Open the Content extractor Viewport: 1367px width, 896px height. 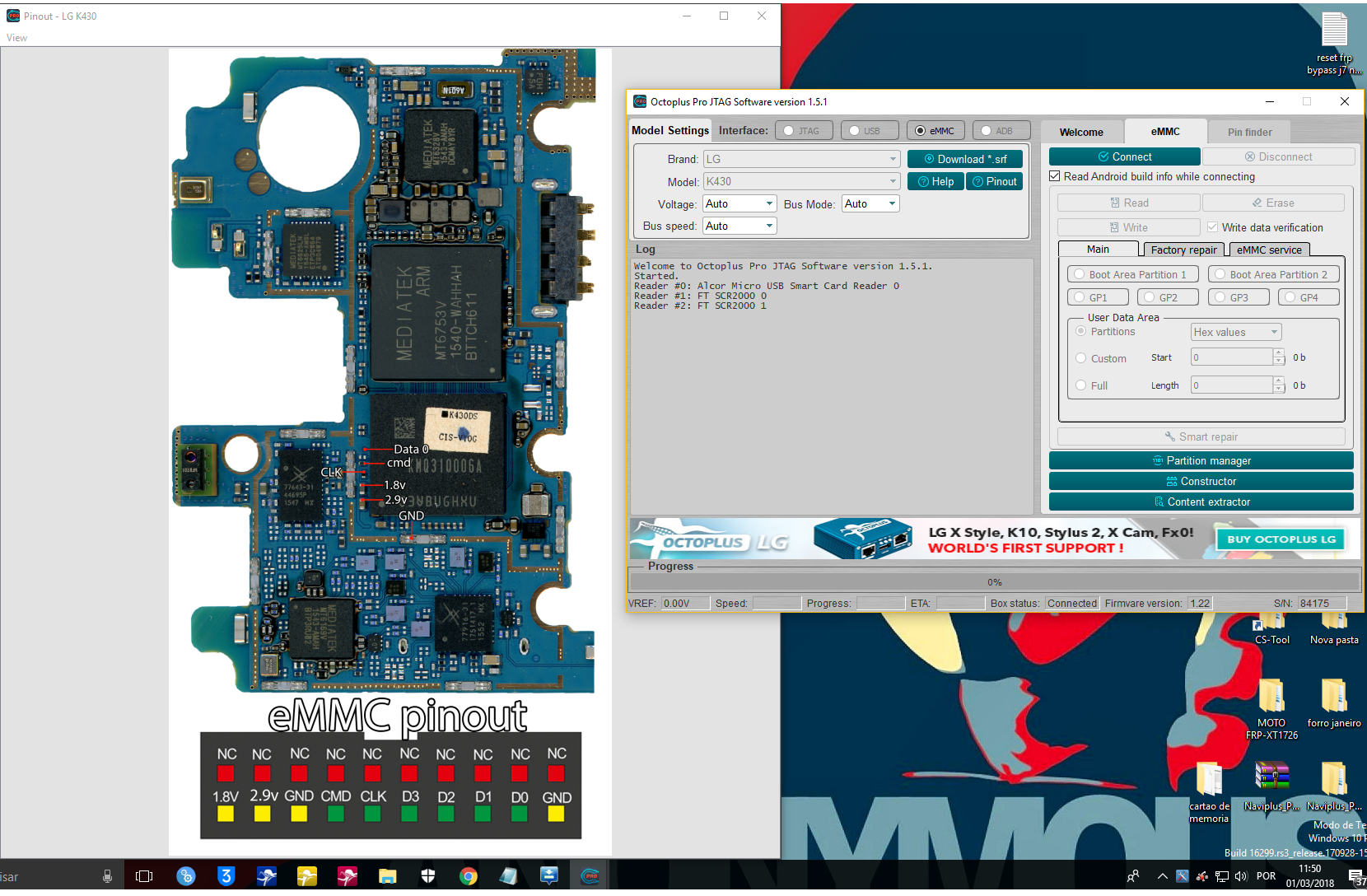click(x=1201, y=502)
